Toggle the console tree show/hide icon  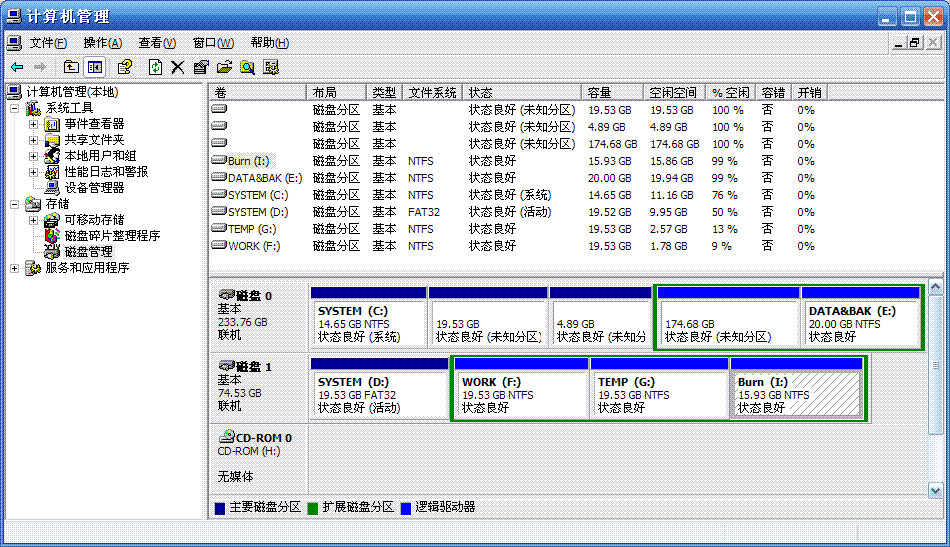(x=95, y=67)
